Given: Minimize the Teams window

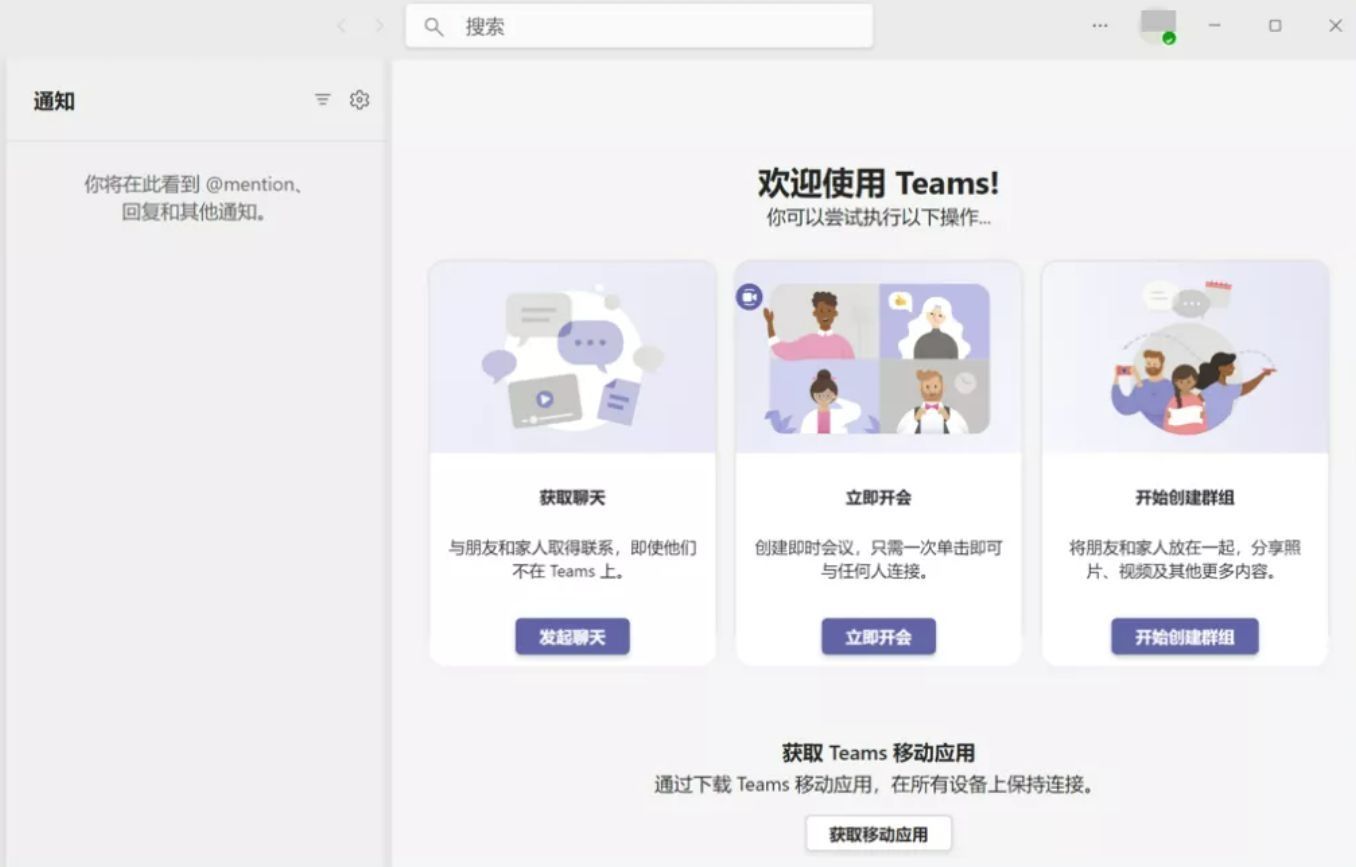Looking at the screenshot, I should coord(1214,26).
